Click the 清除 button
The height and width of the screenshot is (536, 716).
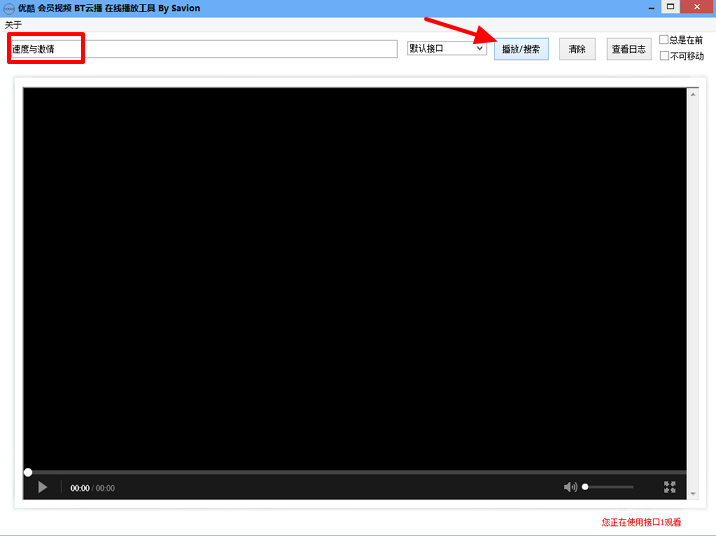(x=577, y=49)
